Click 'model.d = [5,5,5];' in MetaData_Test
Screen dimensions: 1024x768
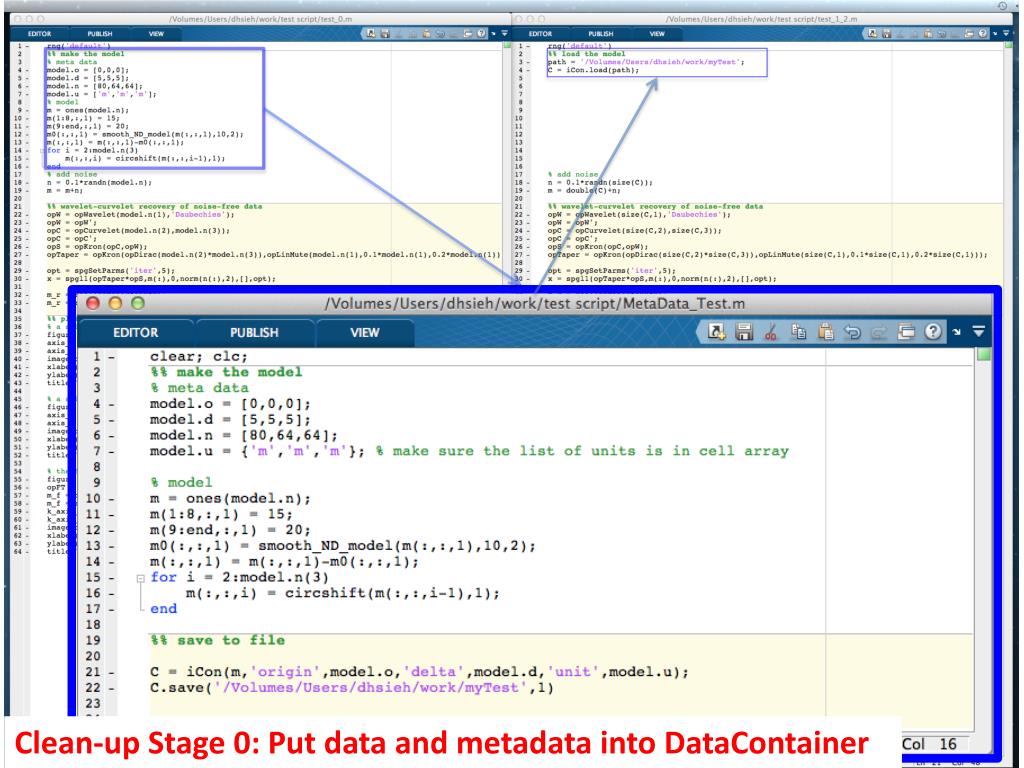click(231, 420)
